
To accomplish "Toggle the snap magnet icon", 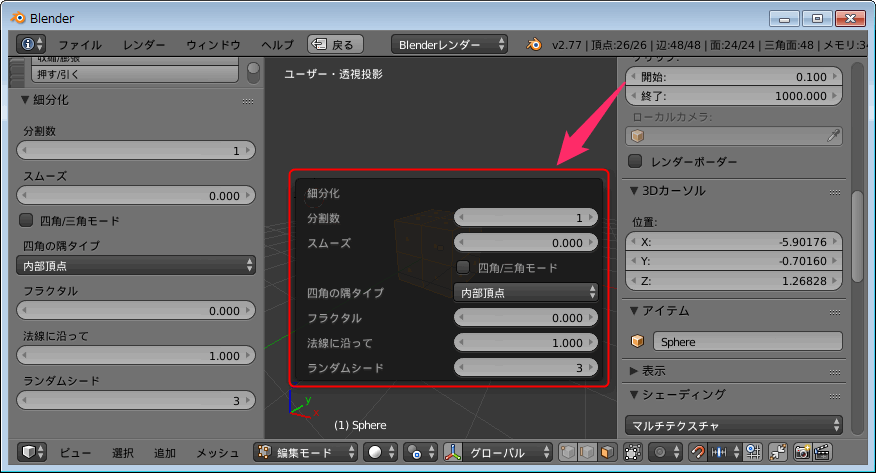I will [697, 452].
